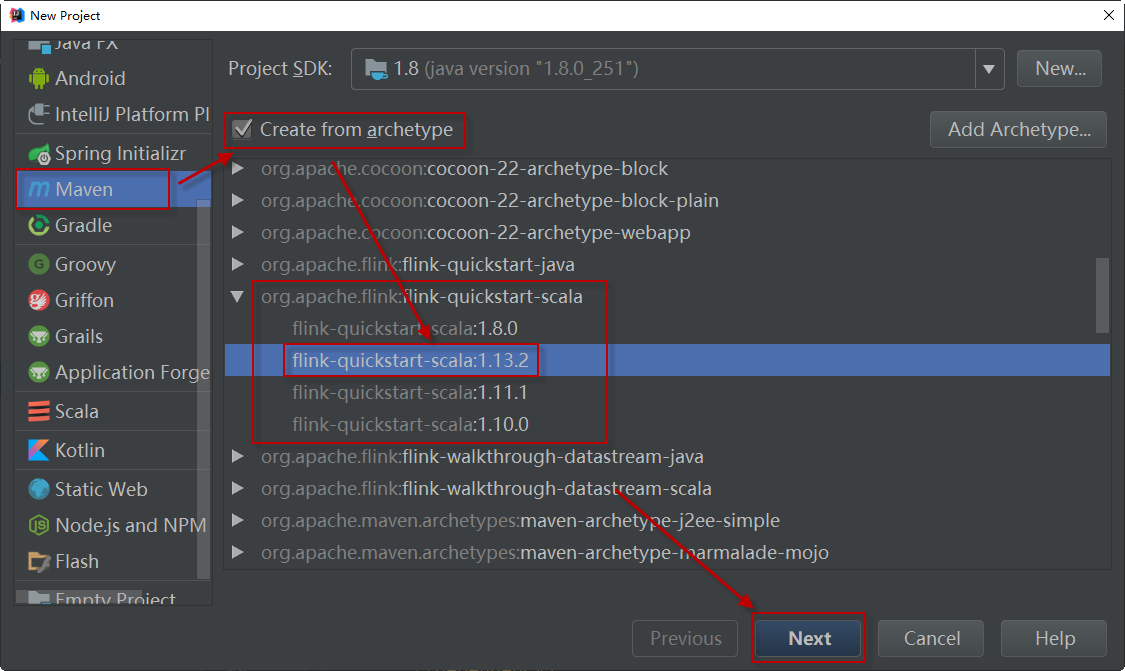The image size is (1125, 671).
Task: Select Maven in the project type list
Action: click(84, 189)
